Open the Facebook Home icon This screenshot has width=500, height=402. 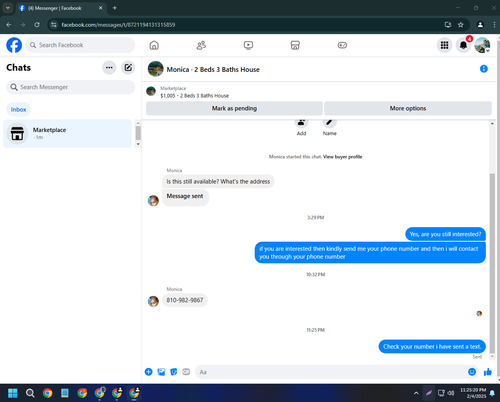click(154, 45)
